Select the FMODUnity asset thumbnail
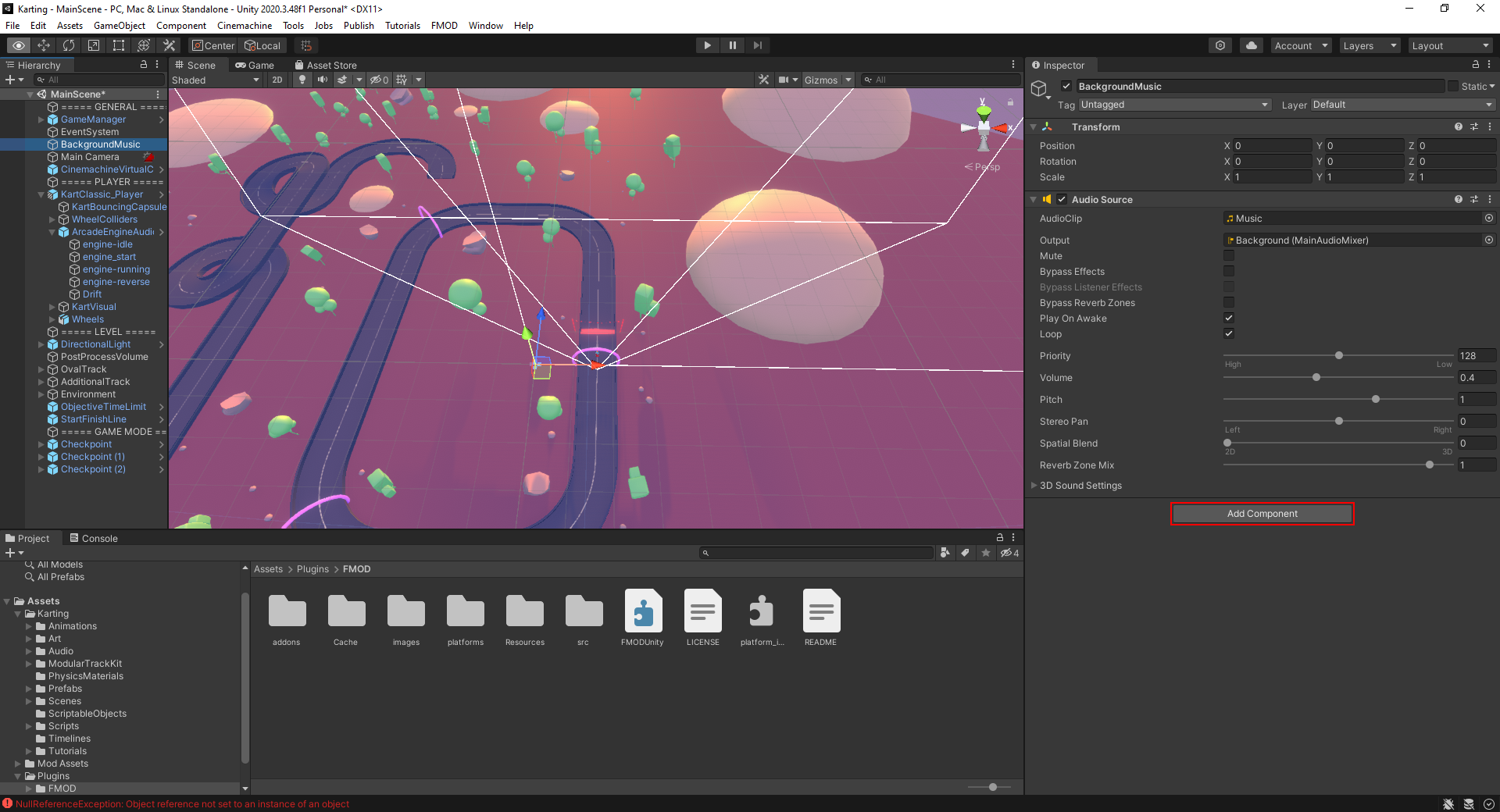 click(x=643, y=611)
